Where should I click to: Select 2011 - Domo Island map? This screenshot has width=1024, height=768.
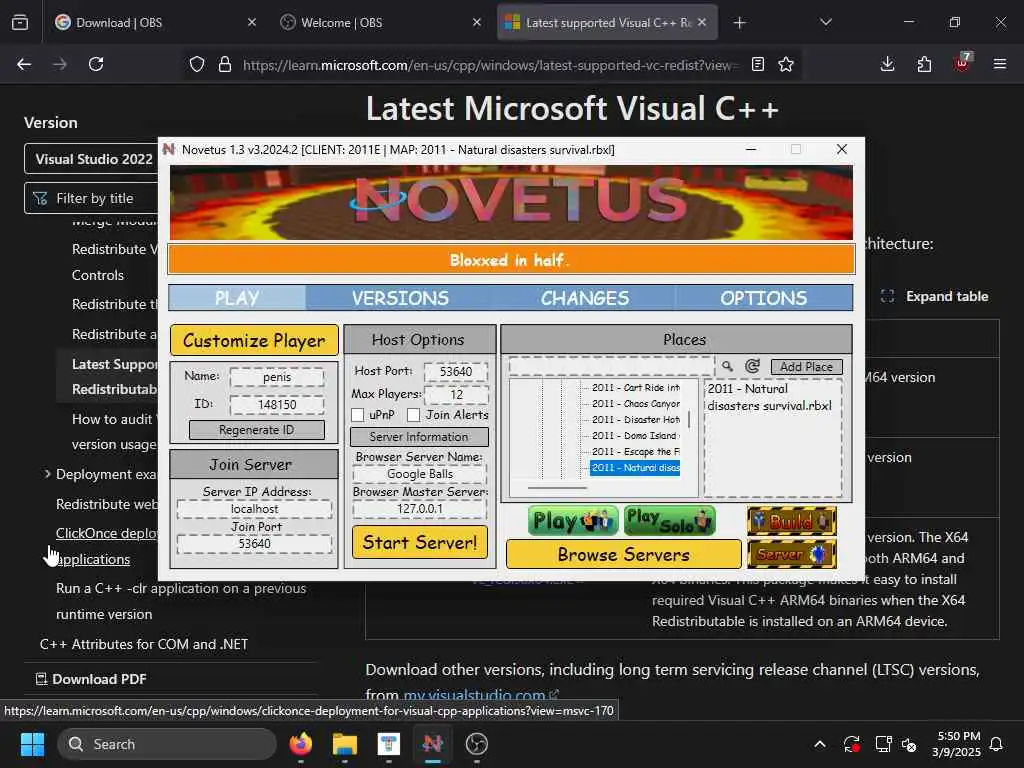pyautogui.click(x=636, y=436)
